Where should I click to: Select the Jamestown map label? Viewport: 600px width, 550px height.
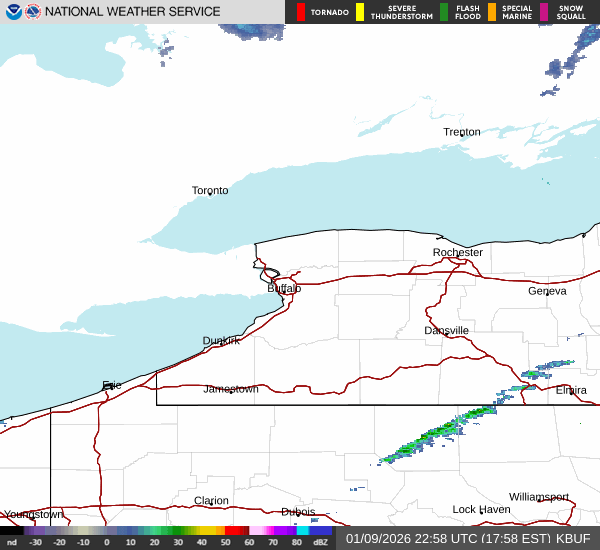231,389
